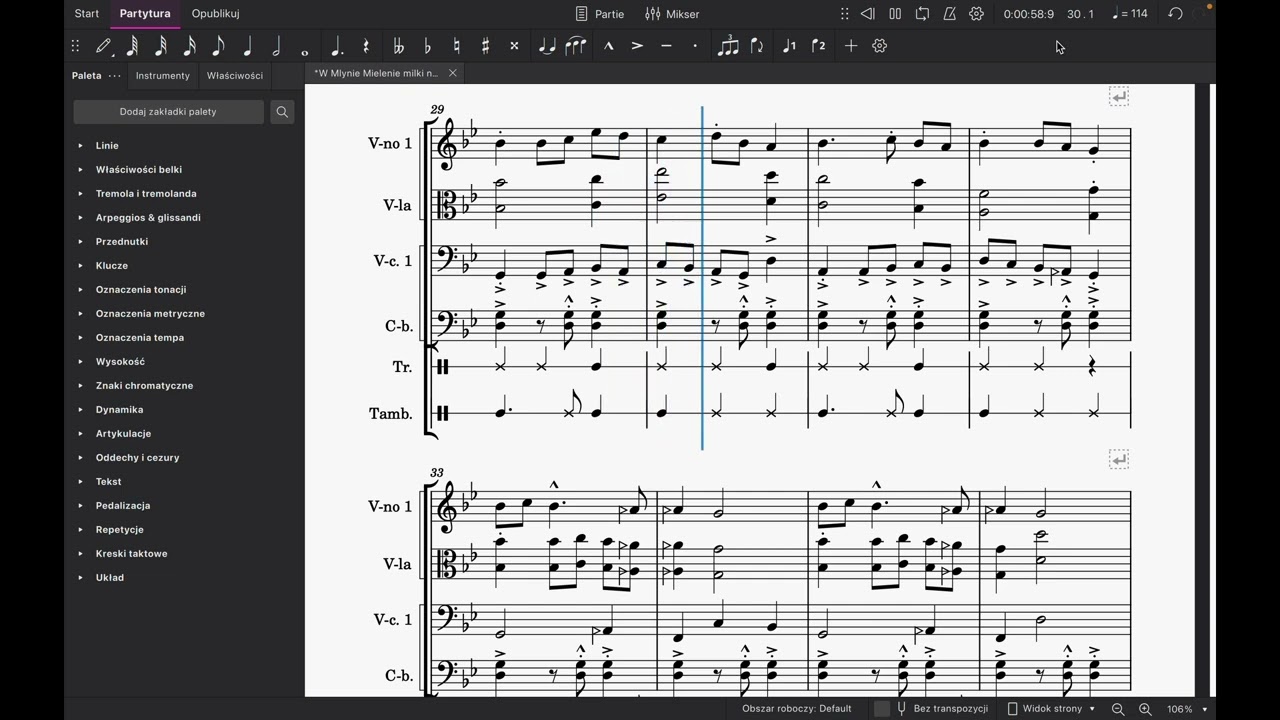Apply sharp accidental
Image resolution: width=1280 pixels, height=720 pixels.
tap(486, 46)
